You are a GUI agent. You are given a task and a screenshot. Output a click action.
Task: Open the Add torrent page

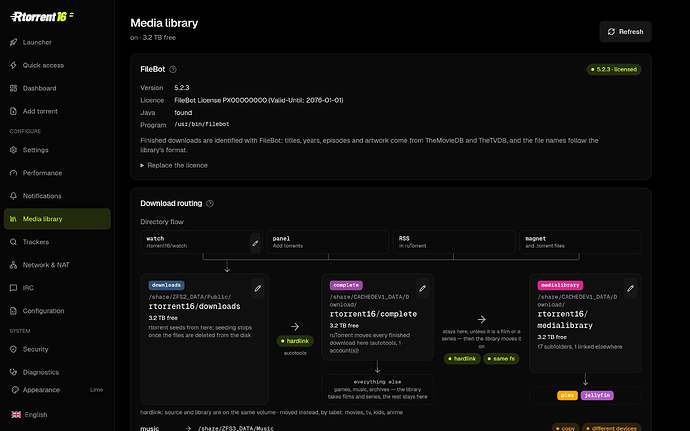point(57,111)
